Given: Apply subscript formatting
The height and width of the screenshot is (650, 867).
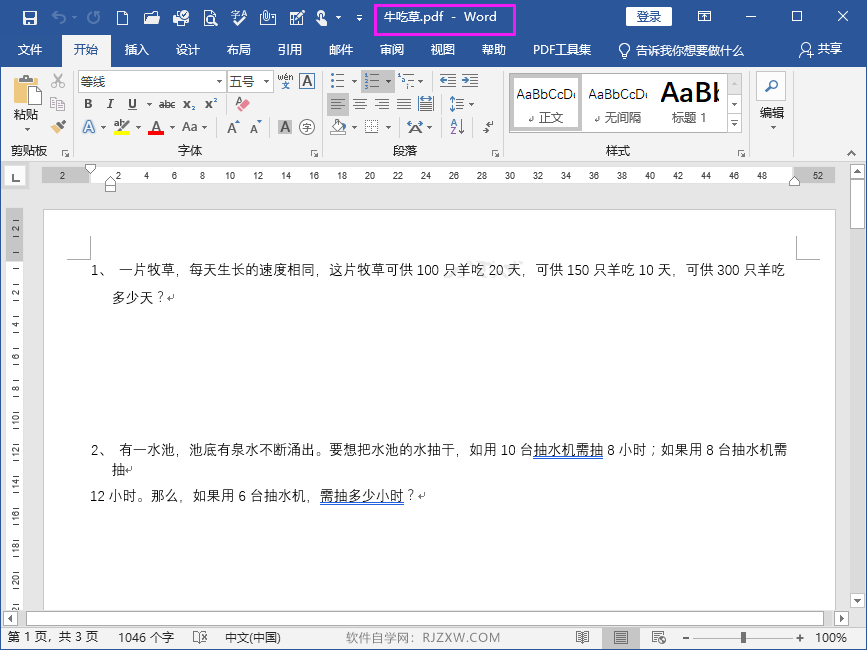Looking at the screenshot, I should coord(187,104).
